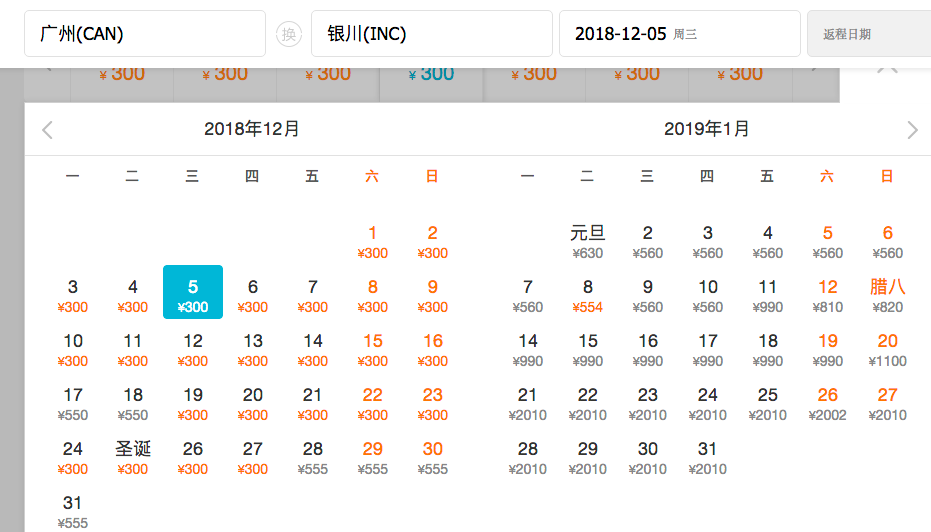Select January 20 priced ¥1100
Image resolution: width=931 pixels, height=532 pixels.
pyautogui.click(x=887, y=348)
